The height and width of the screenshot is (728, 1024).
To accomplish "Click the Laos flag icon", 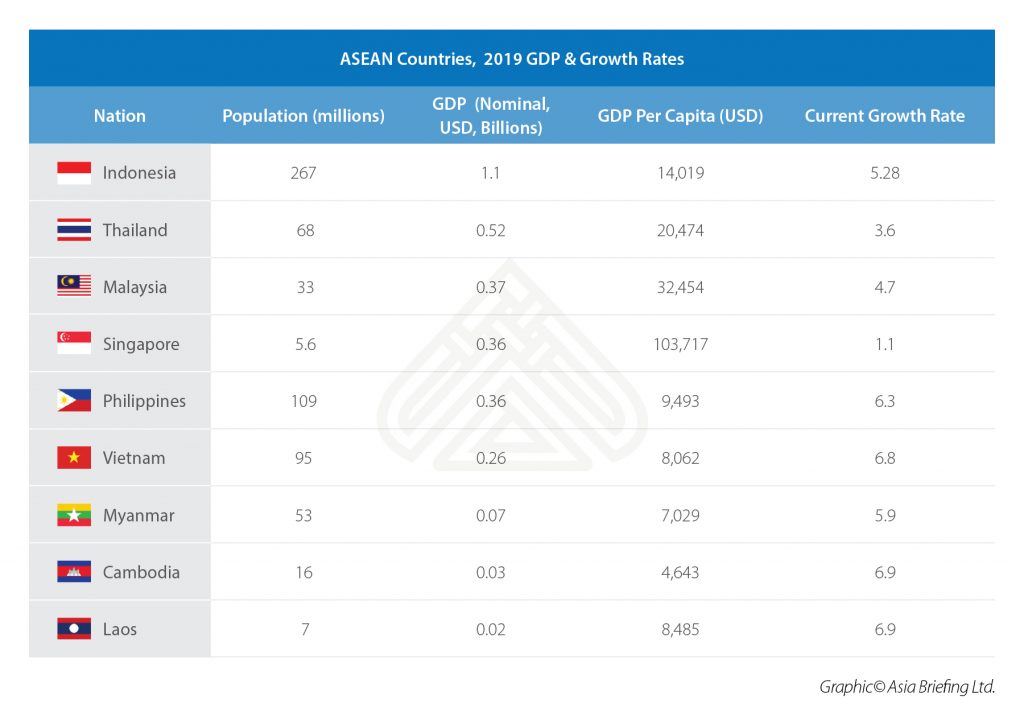I will [74, 630].
